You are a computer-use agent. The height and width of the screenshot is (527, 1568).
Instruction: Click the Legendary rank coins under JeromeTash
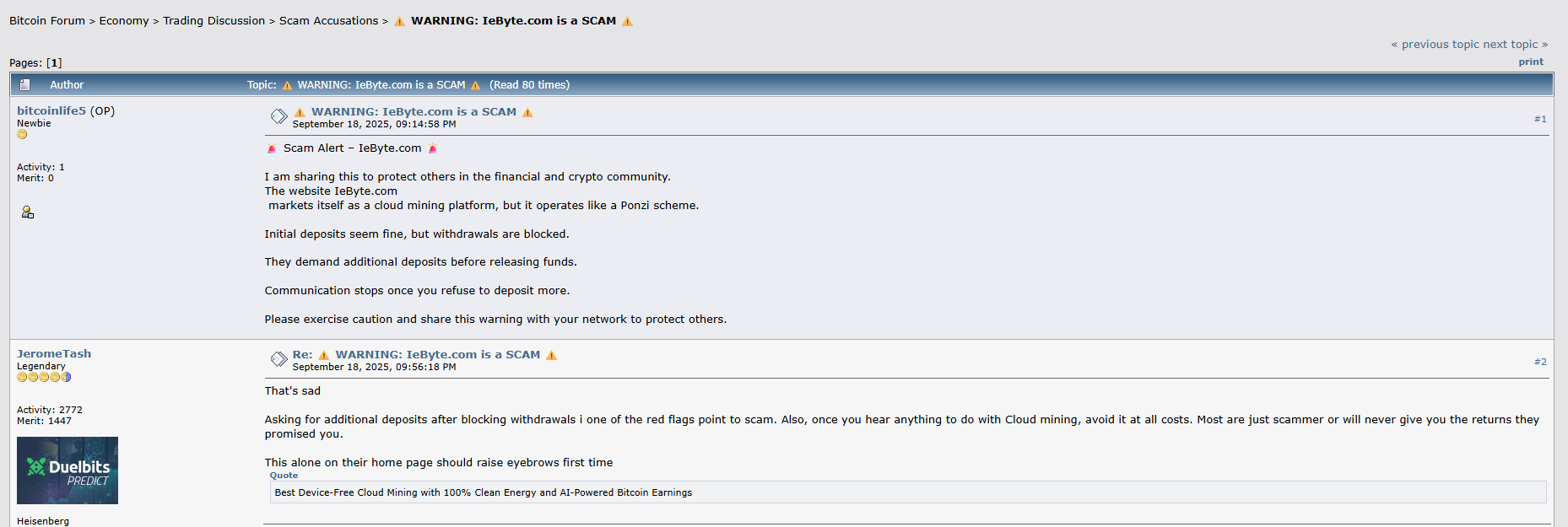coord(44,377)
